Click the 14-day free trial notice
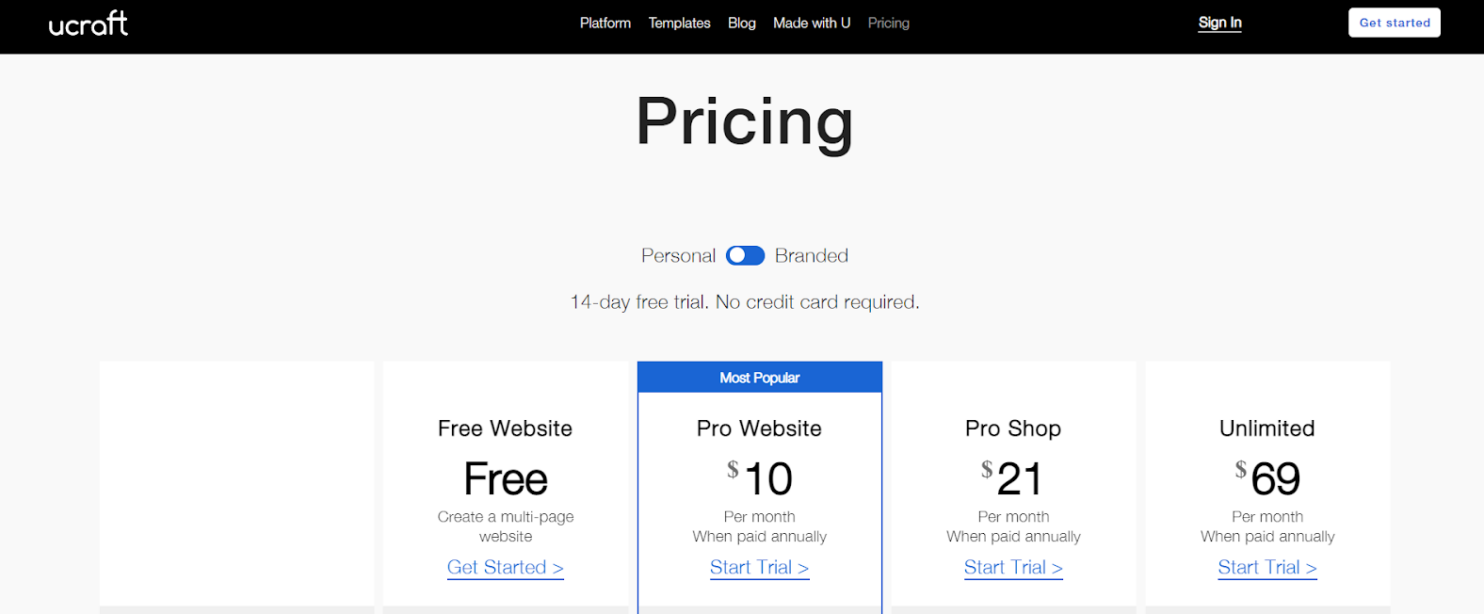Image resolution: width=1484 pixels, height=614 pixels. tap(744, 301)
